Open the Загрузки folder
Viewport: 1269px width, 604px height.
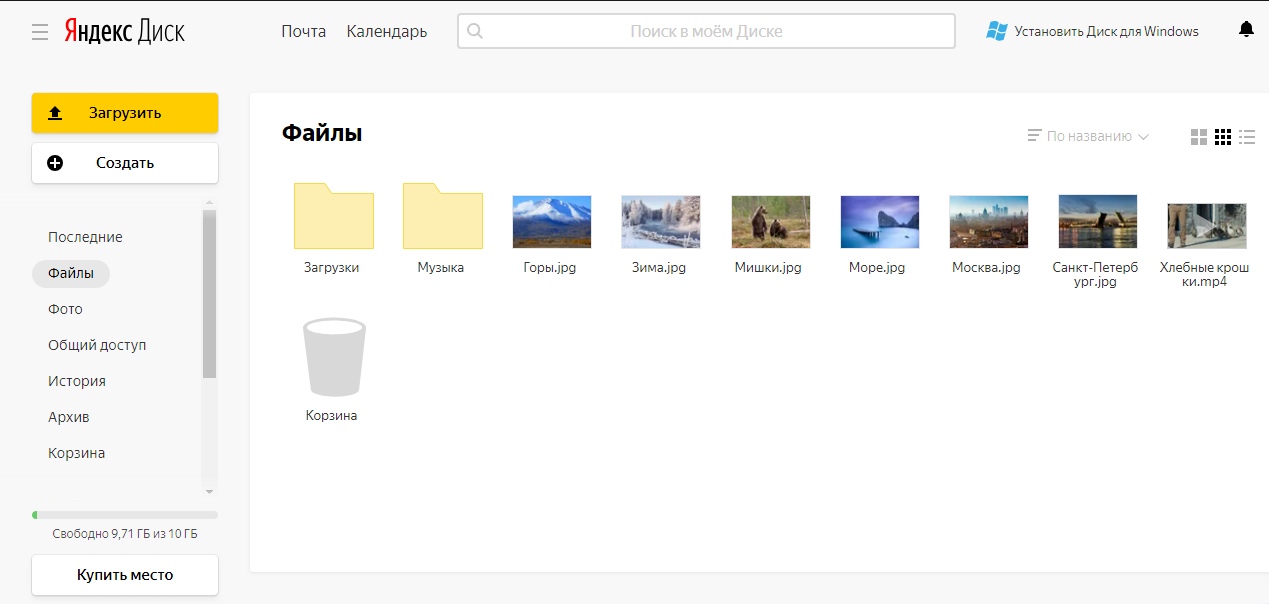point(333,216)
